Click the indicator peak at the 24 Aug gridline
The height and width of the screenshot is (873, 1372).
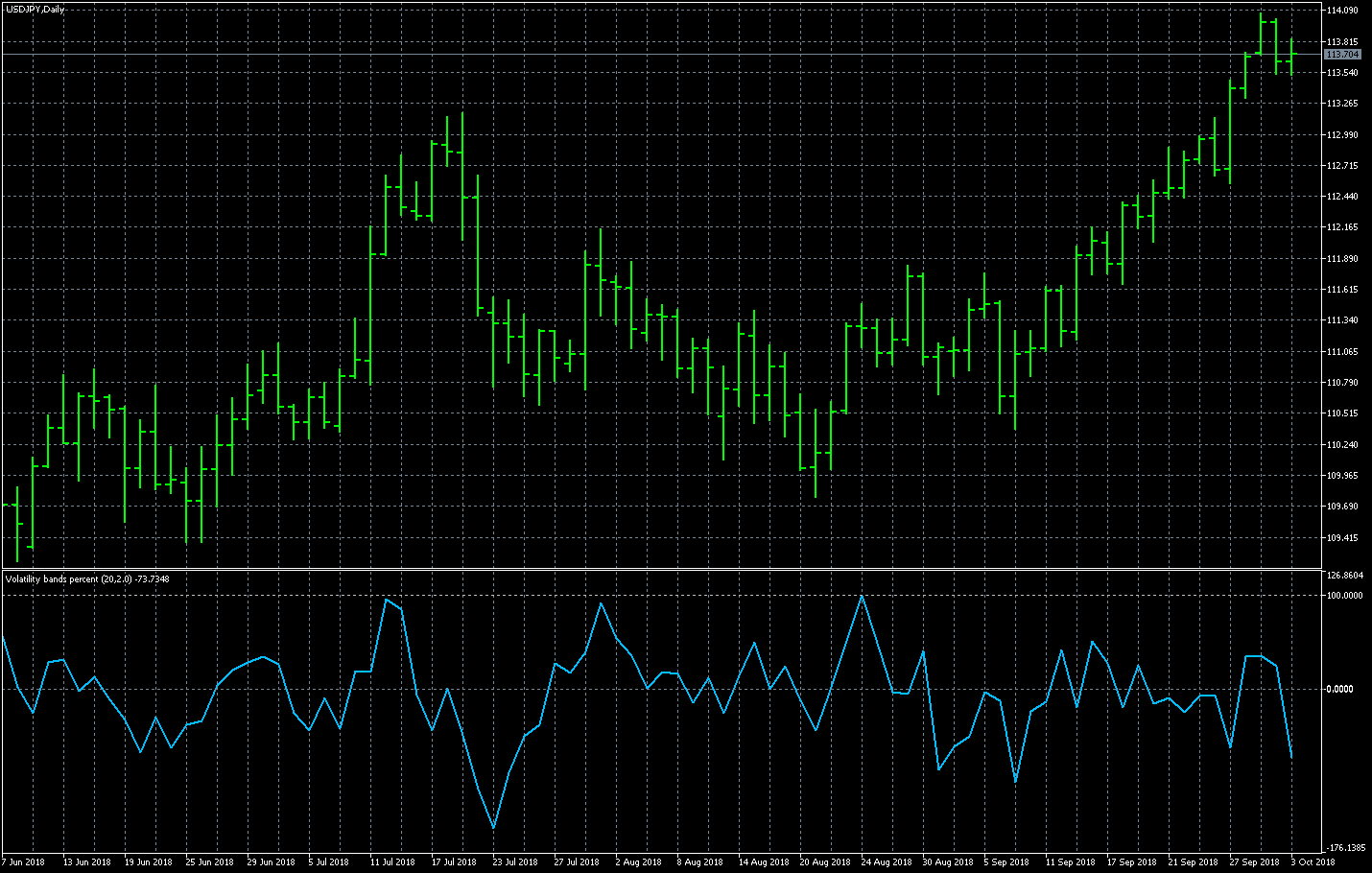pos(862,597)
